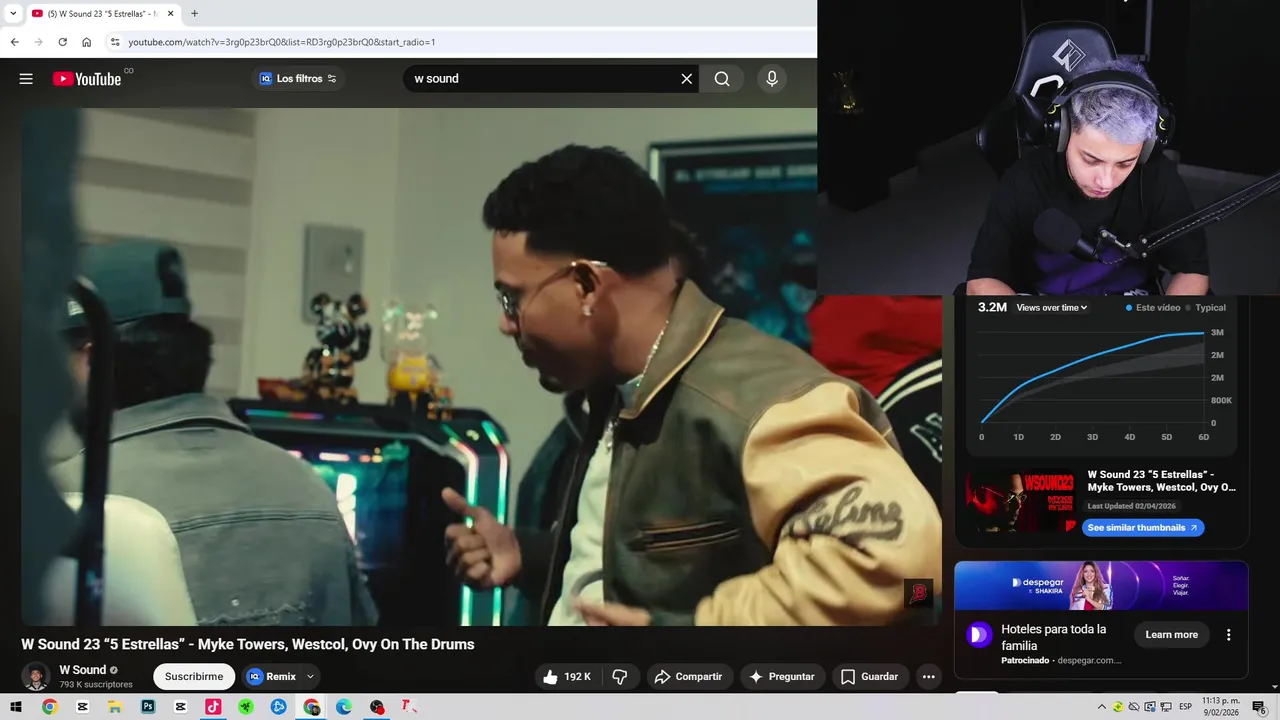The height and width of the screenshot is (720, 1280).
Task: Open the notification center with 6 alerts
Action: [1259, 707]
